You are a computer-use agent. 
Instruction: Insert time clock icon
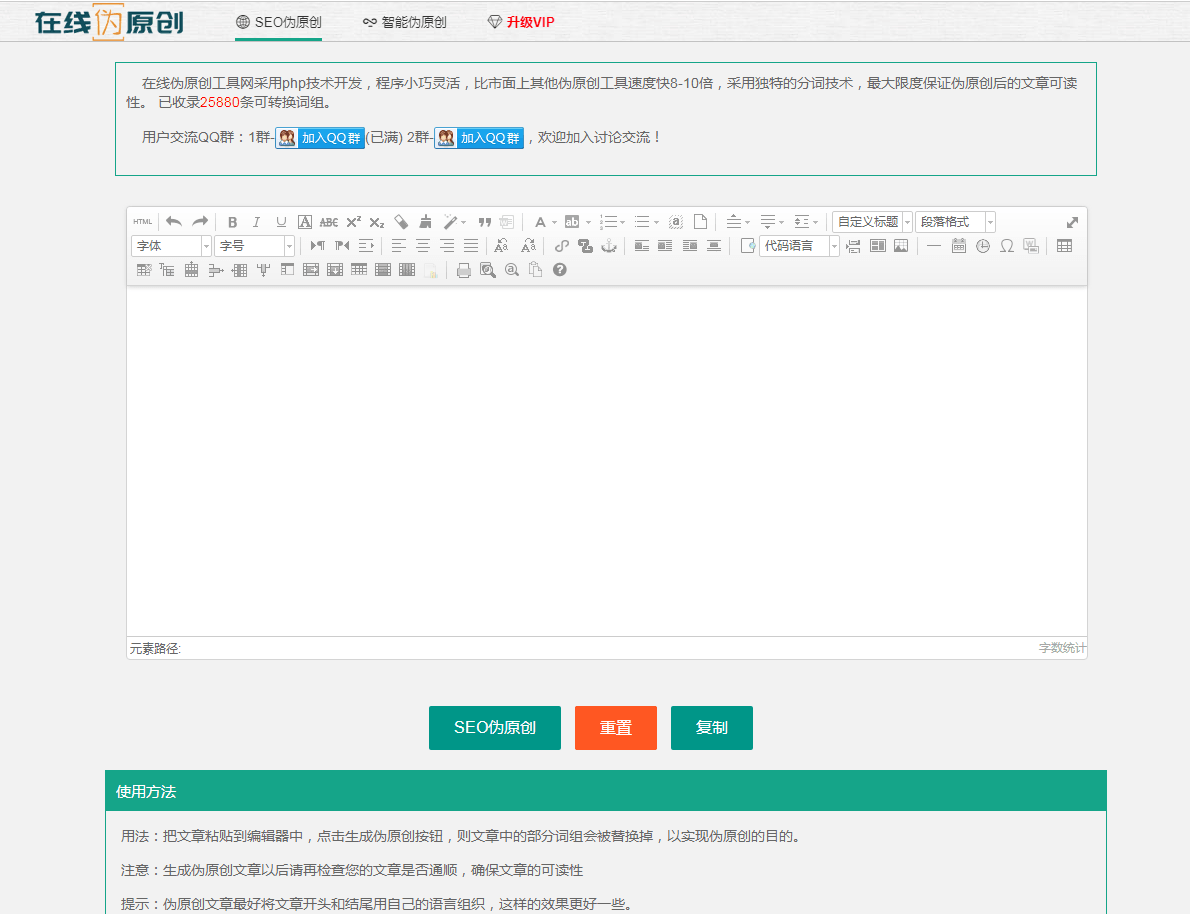[x=983, y=246]
